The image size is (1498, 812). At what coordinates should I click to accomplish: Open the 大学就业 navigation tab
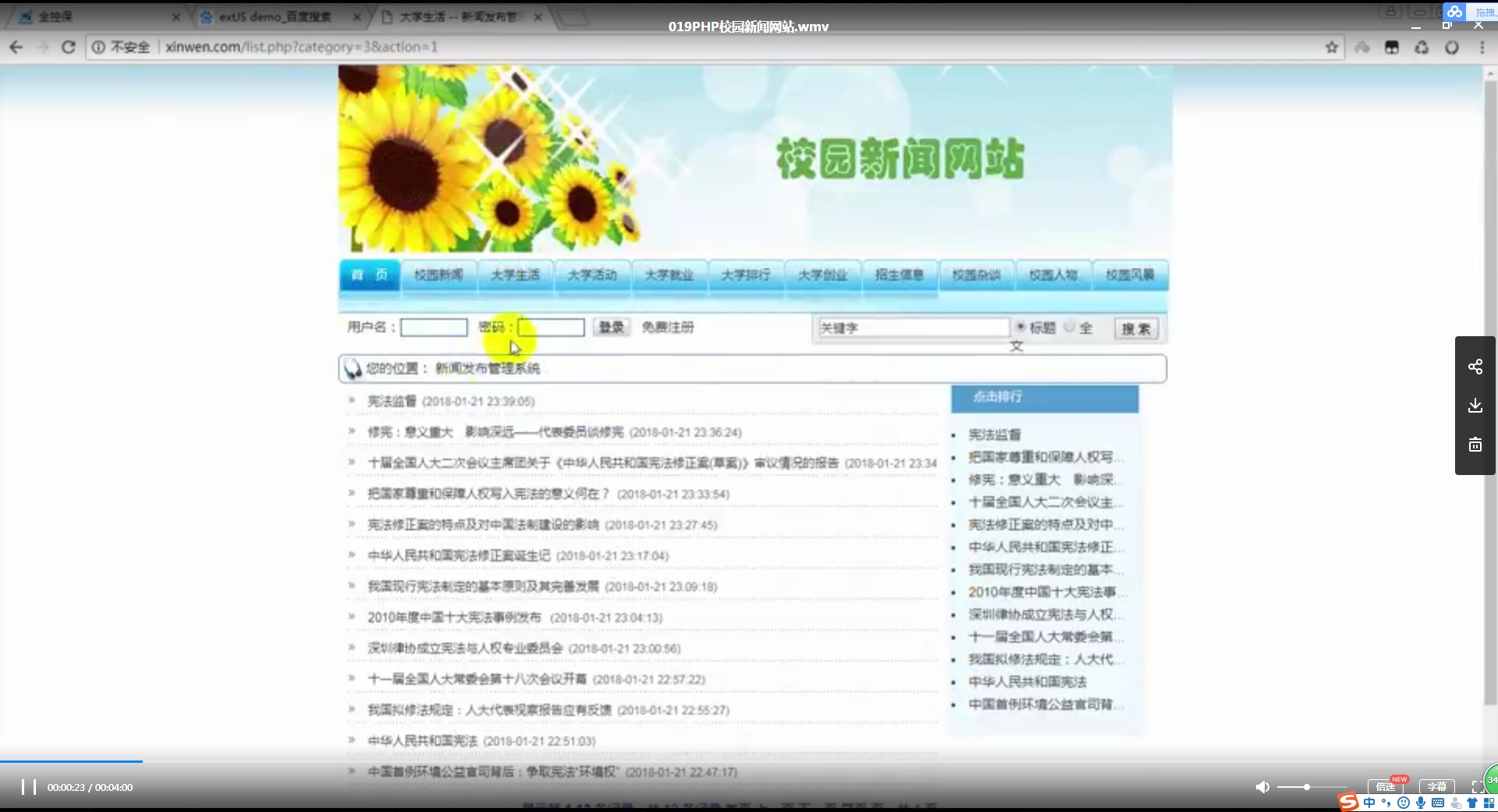point(669,275)
